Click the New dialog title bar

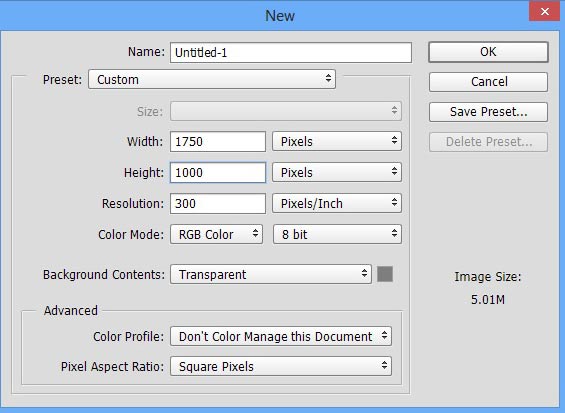point(264,15)
